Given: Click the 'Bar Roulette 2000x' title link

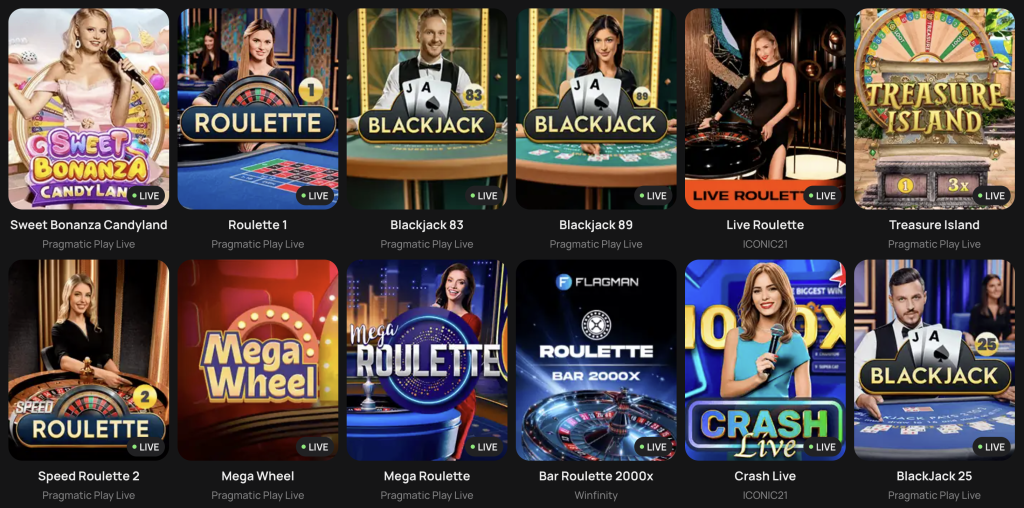Looking at the screenshot, I should click(x=596, y=476).
